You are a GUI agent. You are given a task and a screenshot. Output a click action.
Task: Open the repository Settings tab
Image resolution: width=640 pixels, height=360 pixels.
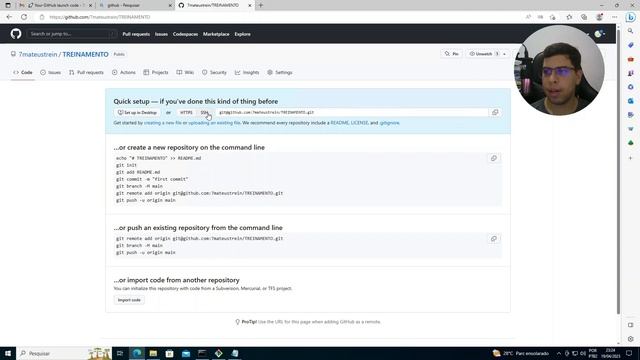[x=280, y=73]
